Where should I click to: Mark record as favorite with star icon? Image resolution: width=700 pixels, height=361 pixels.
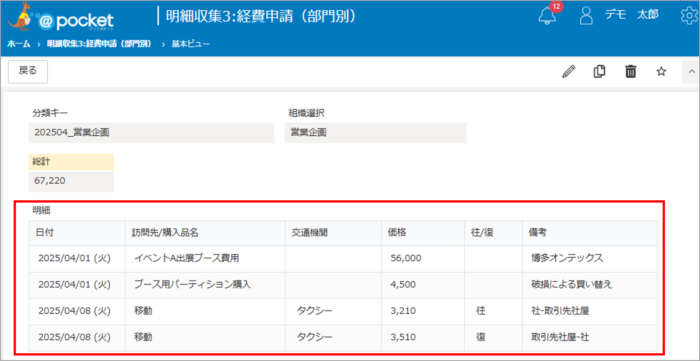pyautogui.click(x=661, y=71)
